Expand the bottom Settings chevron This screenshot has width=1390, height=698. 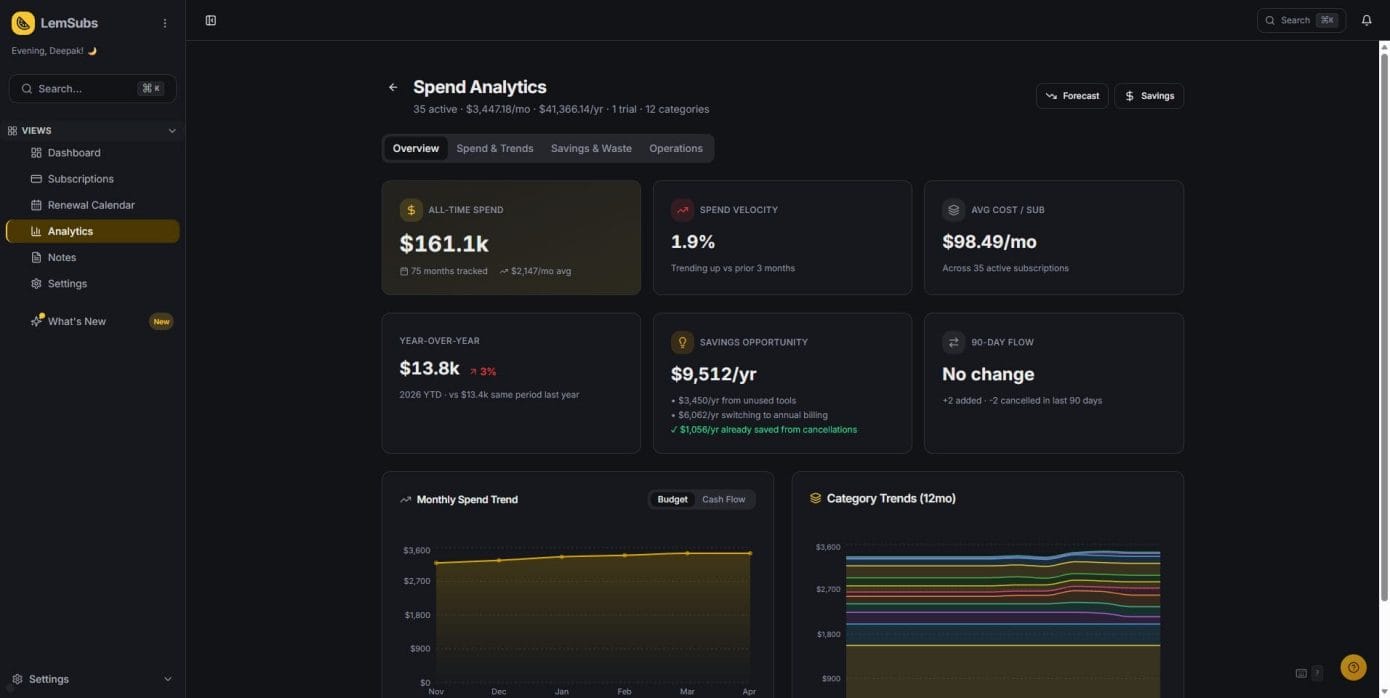tap(167, 679)
